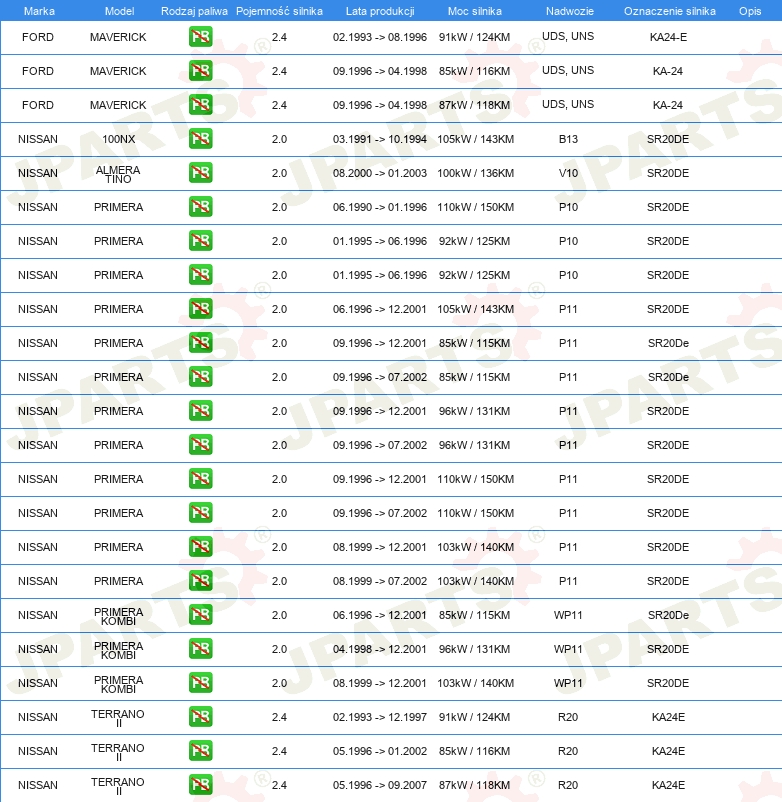Click the 08.2000 -> 01.2003 production dates
The height and width of the screenshot is (802, 782).
(x=379, y=173)
